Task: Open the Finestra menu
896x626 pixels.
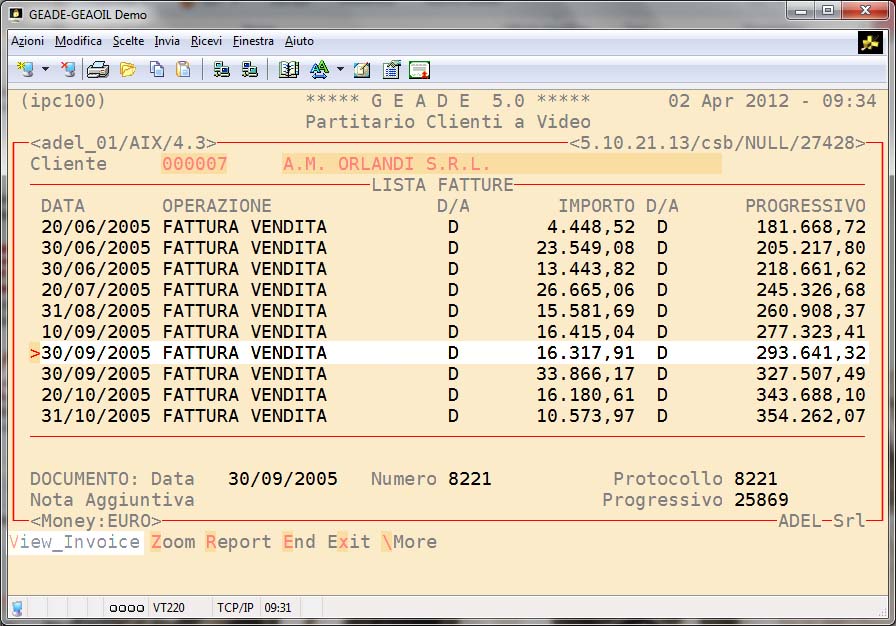Action: tap(253, 41)
